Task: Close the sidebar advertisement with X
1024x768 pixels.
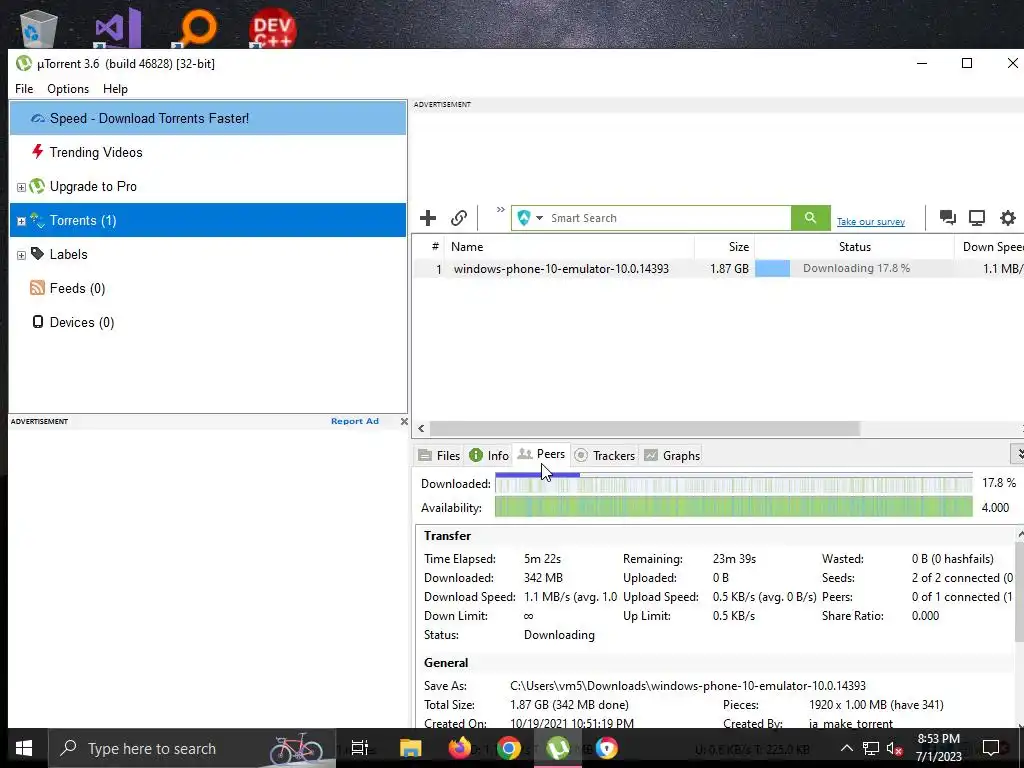Action: pos(404,421)
